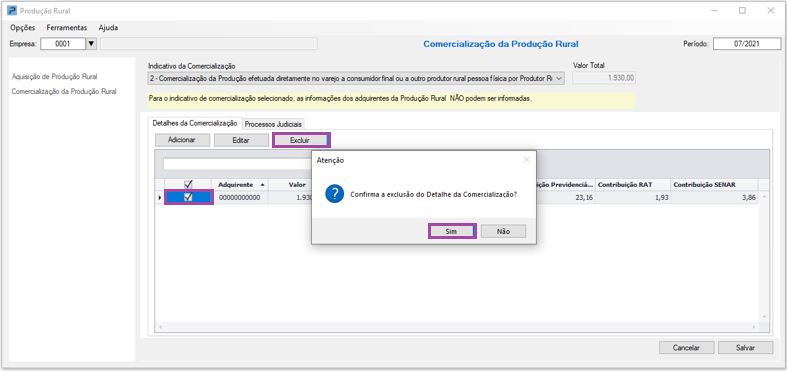Screen dimensions: 787x371
Task: Click the table's horizontal scrollbar
Action: point(457,327)
